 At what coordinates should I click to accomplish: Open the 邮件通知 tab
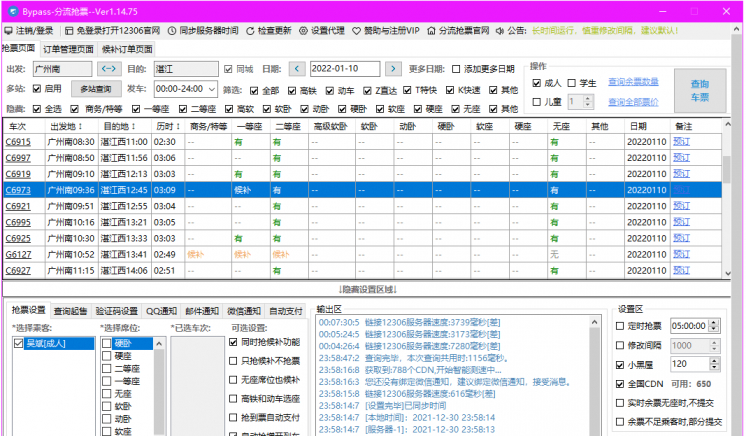pyautogui.click(x=202, y=311)
